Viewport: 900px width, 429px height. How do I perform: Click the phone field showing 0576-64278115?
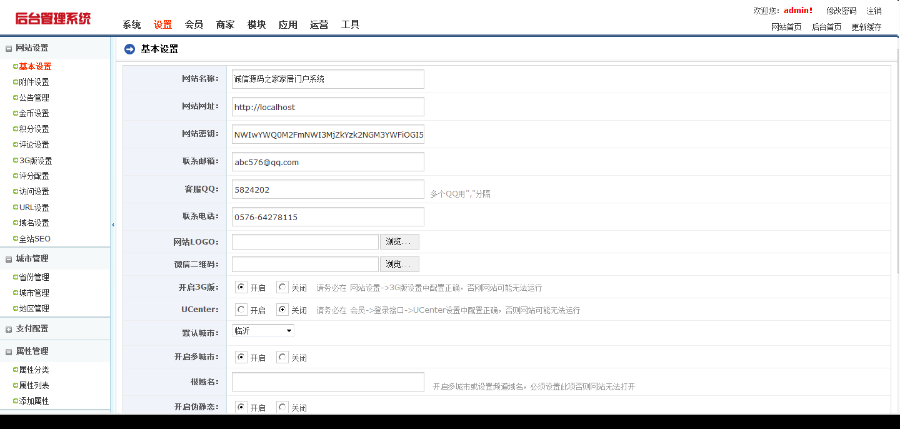coord(328,217)
